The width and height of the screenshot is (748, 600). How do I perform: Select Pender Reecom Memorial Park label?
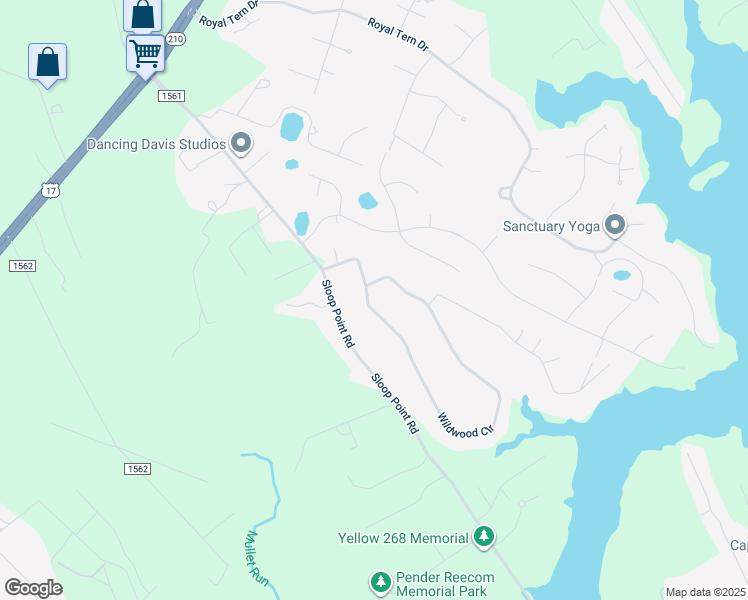[x=445, y=584]
